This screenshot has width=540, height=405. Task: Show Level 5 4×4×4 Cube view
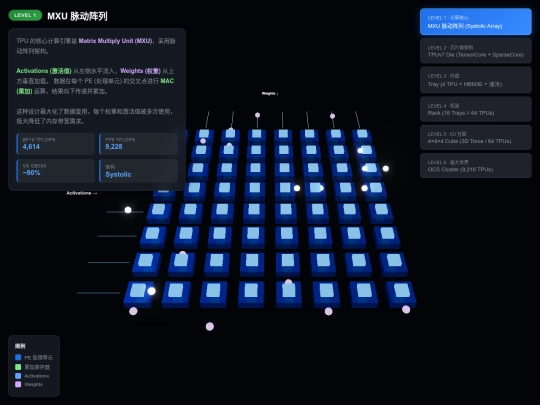pyautogui.click(x=476, y=138)
